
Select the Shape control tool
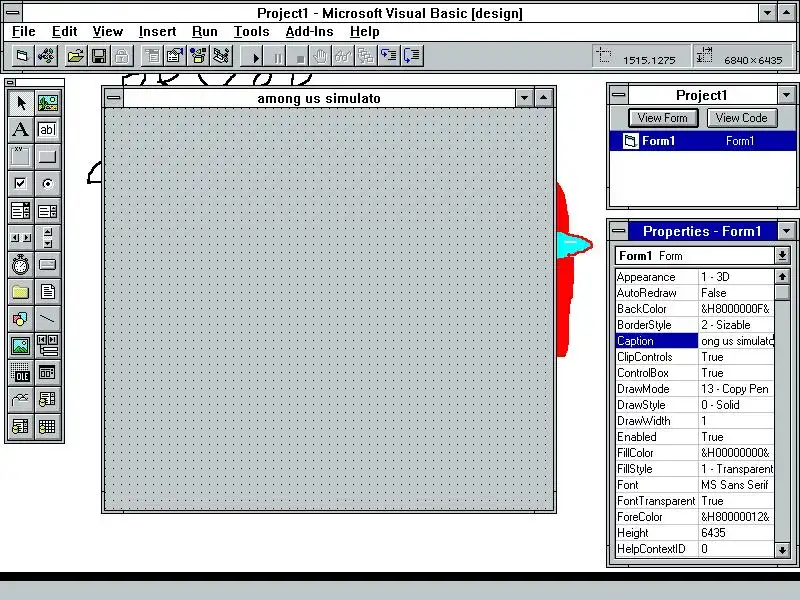click(x=20, y=319)
